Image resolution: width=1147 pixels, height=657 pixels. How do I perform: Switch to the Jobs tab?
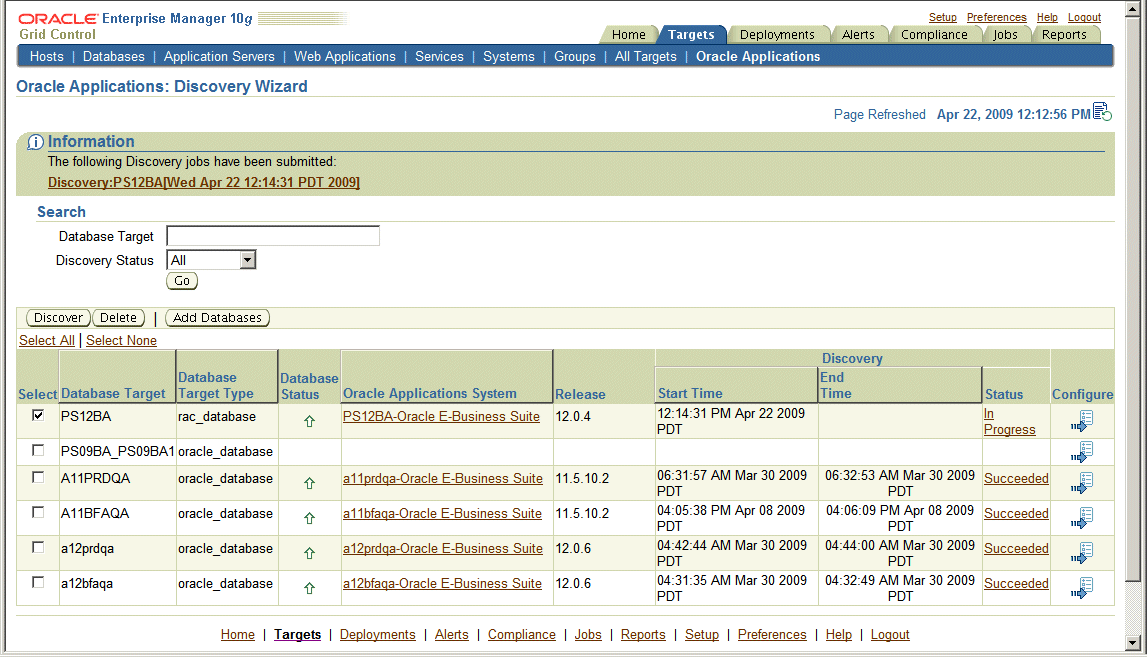click(1005, 34)
